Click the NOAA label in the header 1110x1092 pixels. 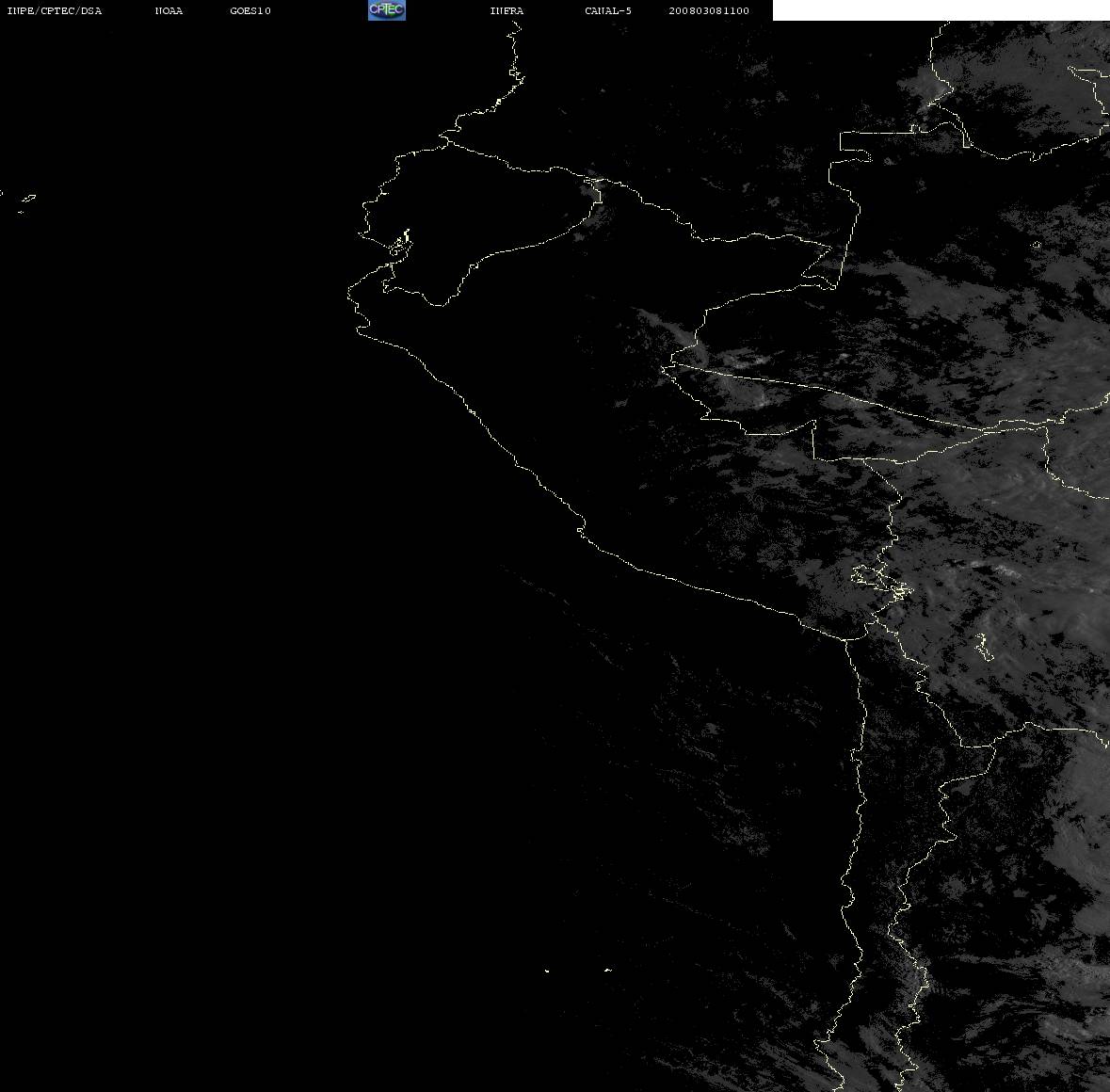click(x=169, y=10)
